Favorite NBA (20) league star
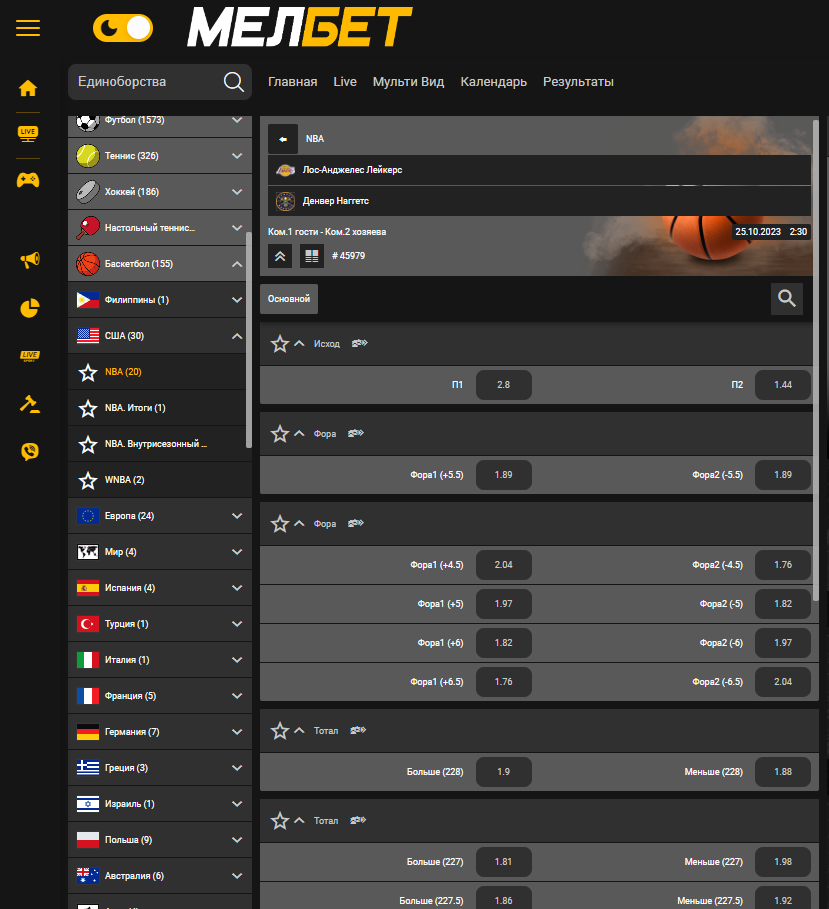829x909 pixels. (x=88, y=372)
